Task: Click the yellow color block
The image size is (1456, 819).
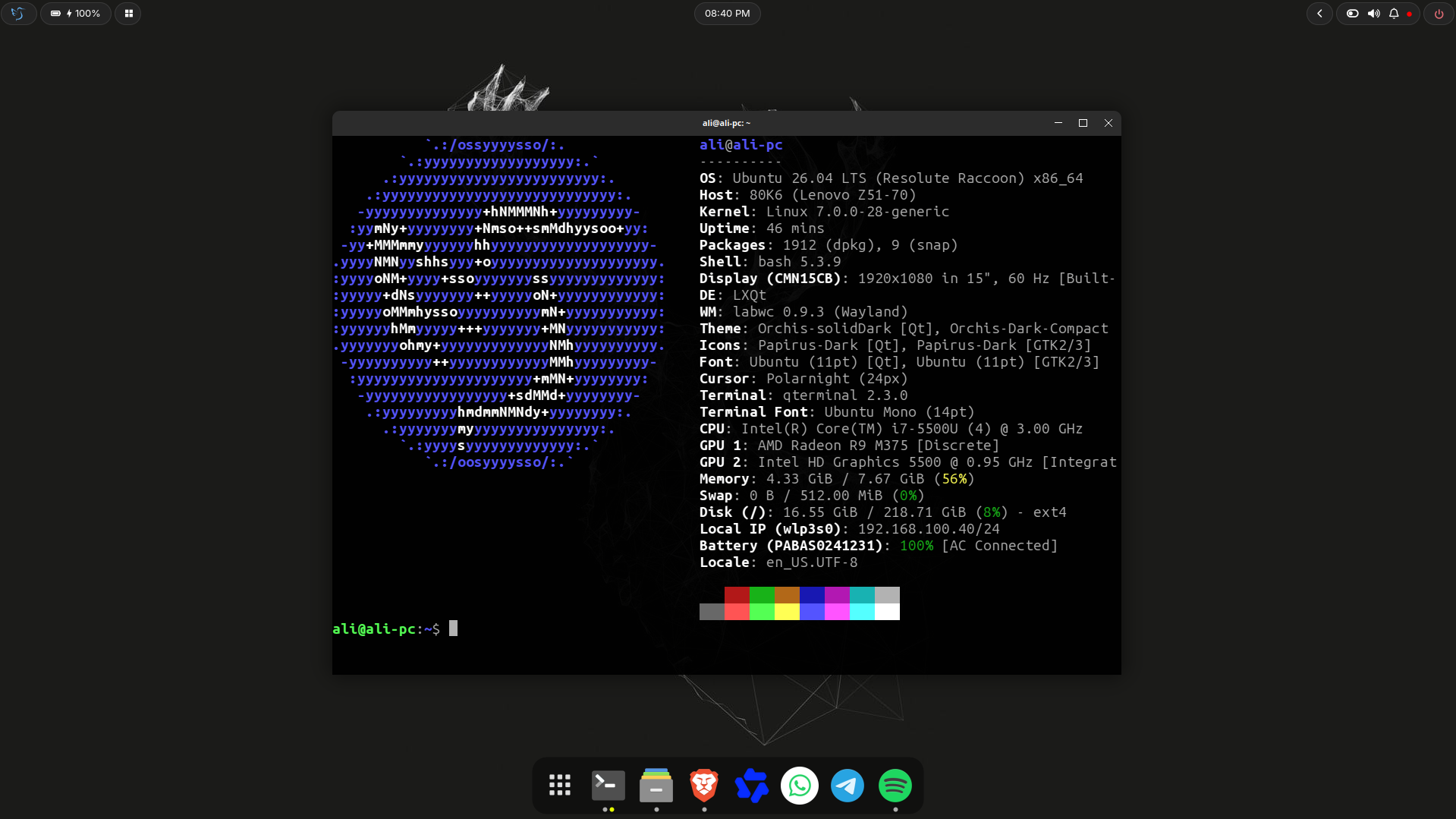Action: pyautogui.click(x=787, y=612)
